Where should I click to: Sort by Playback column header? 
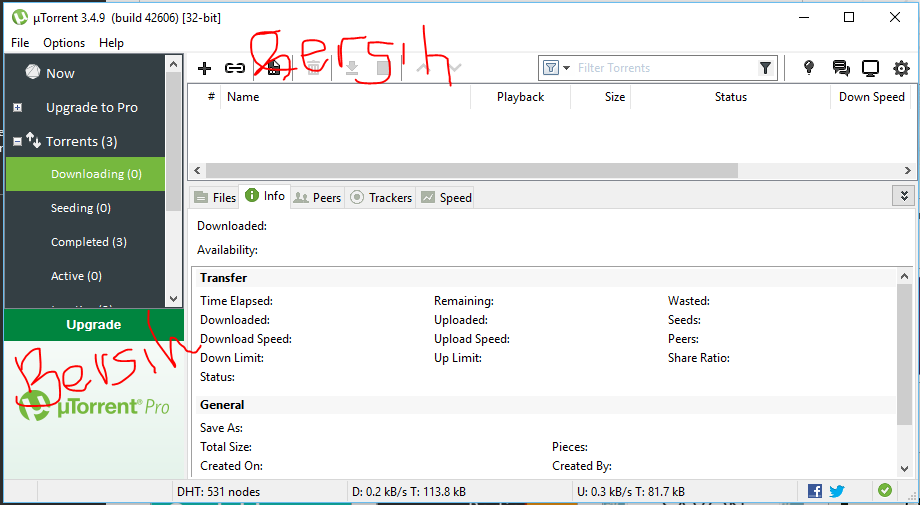click(x=520, y=97)
